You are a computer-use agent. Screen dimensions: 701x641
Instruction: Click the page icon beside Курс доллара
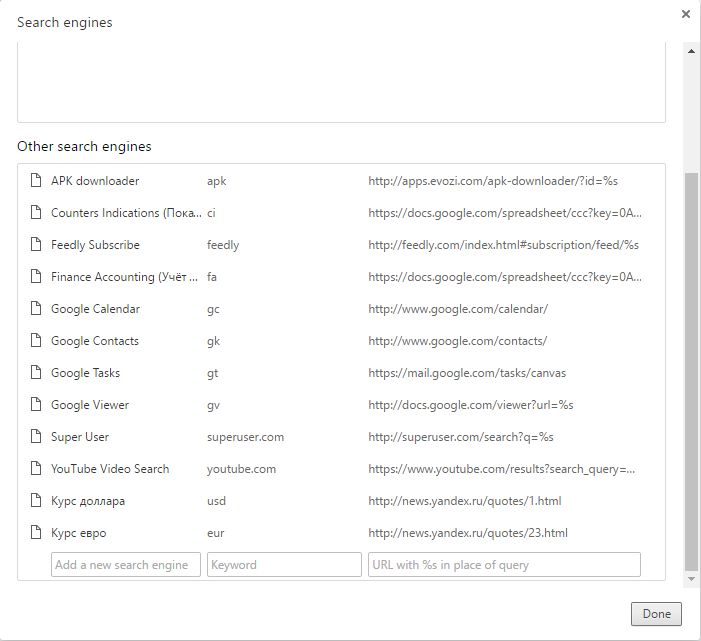click(36, 500)
